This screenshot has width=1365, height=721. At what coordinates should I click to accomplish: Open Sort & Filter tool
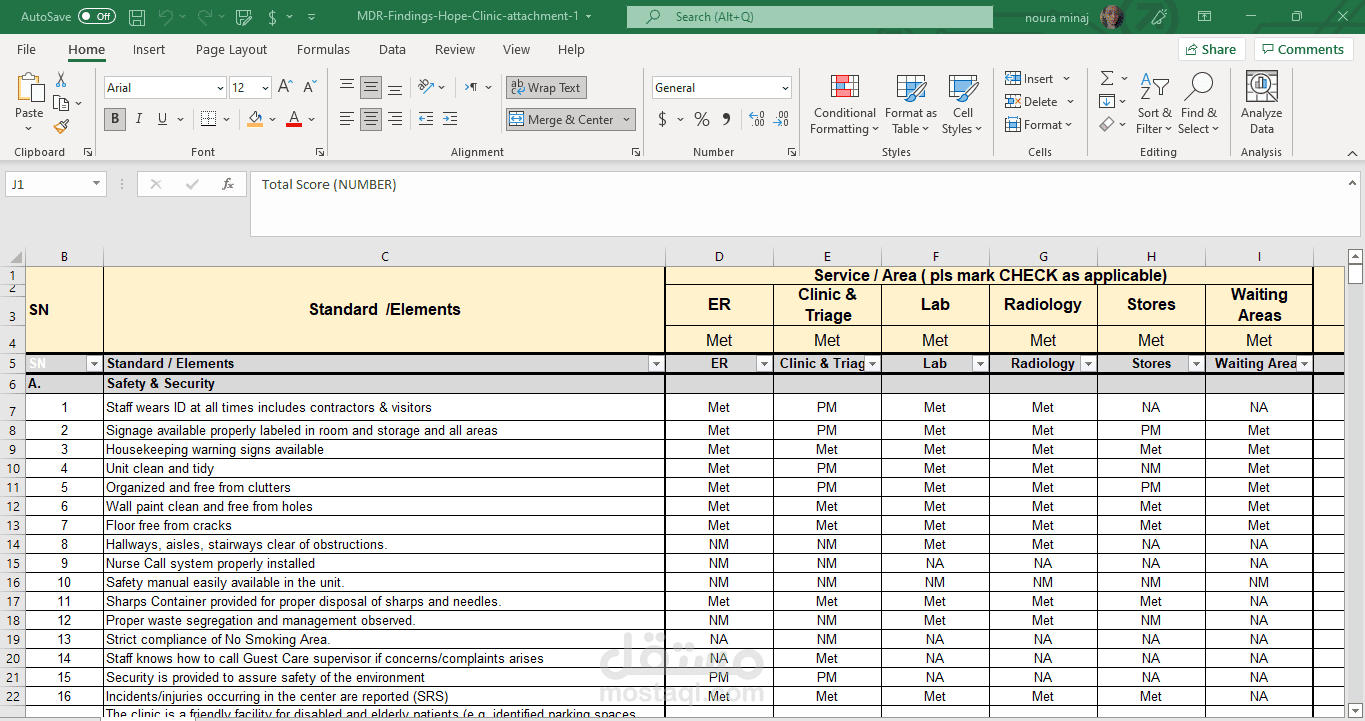coord(1154,105)
